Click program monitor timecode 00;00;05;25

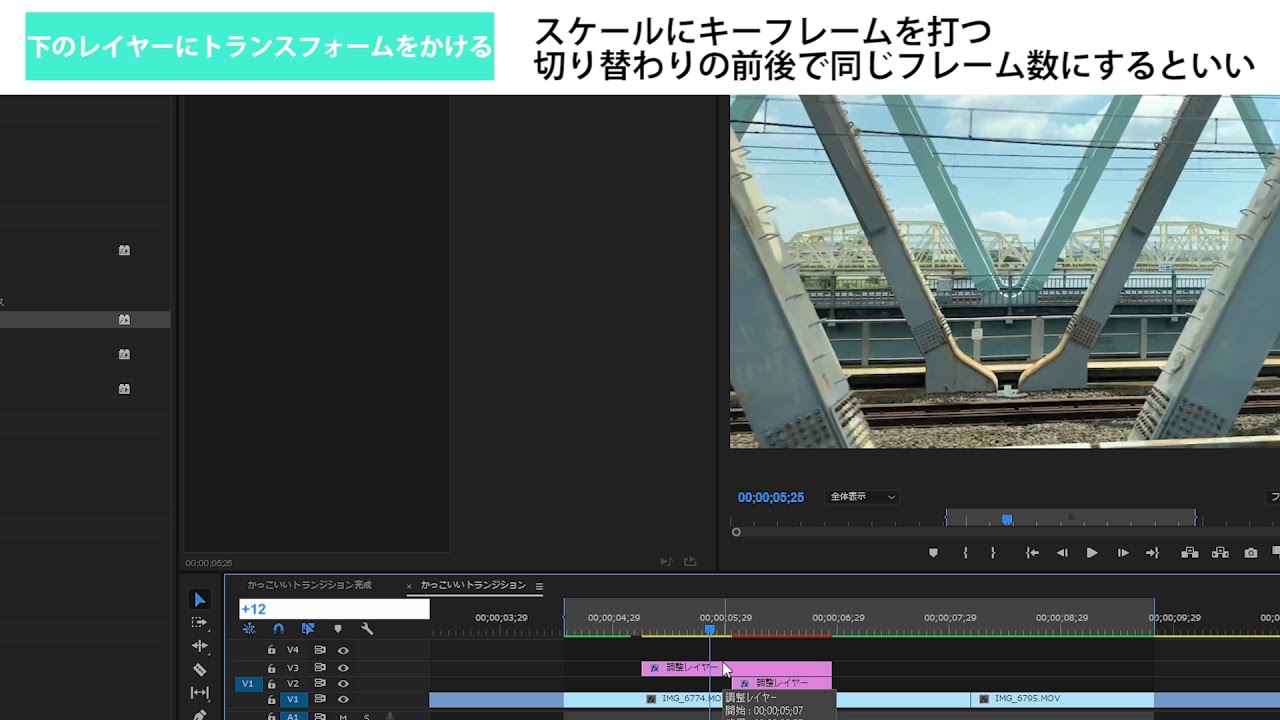click(x=771, y=497)
